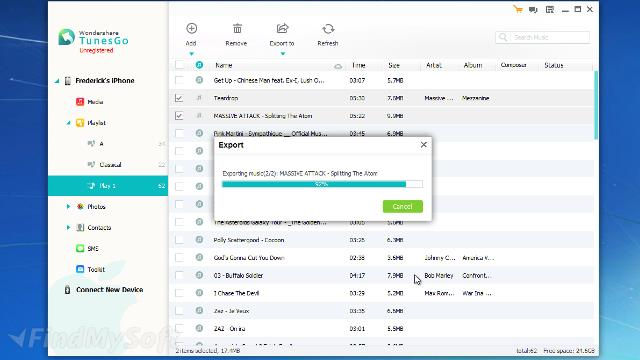The height and width of the screenshot is (360, 640).
Task: Click the yellow Playlist icon in sidebar
Action: 80,123
